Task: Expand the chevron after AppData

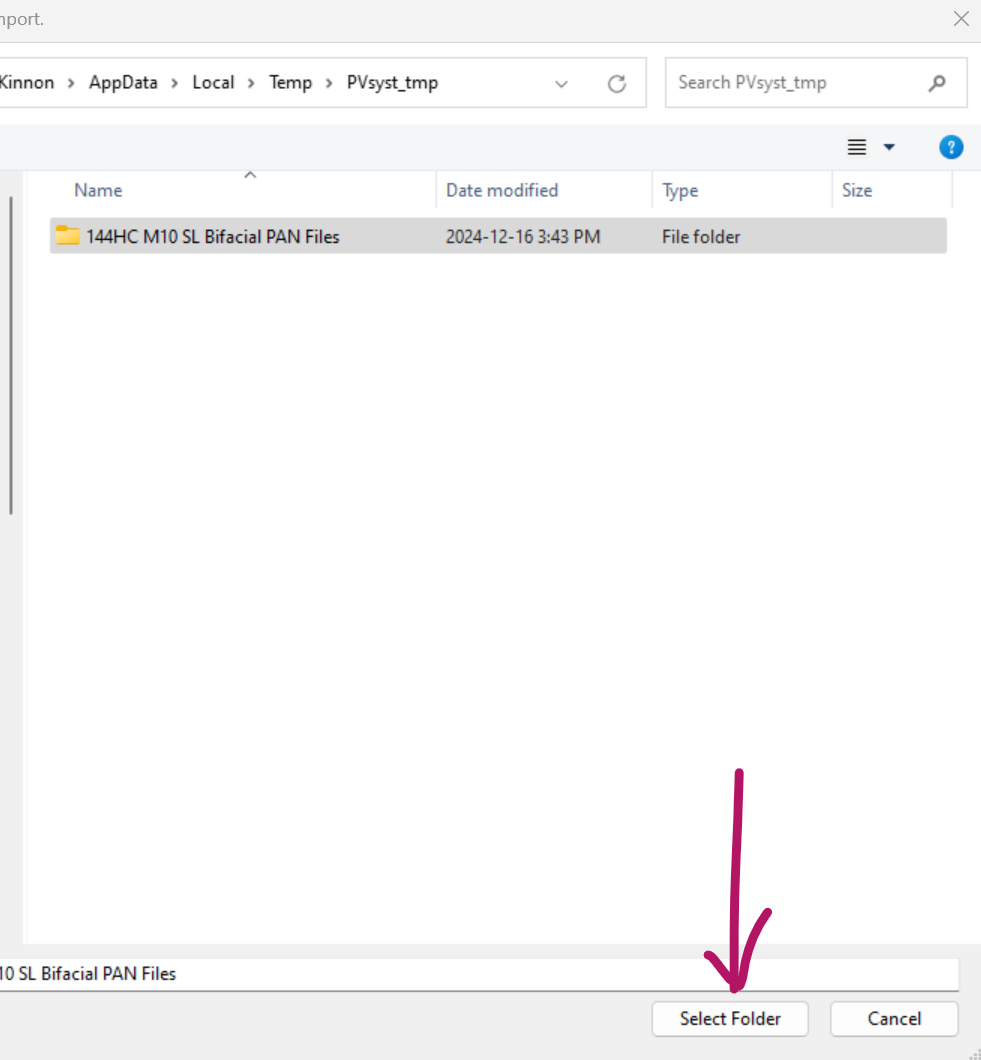Action: tap(174, 83)
